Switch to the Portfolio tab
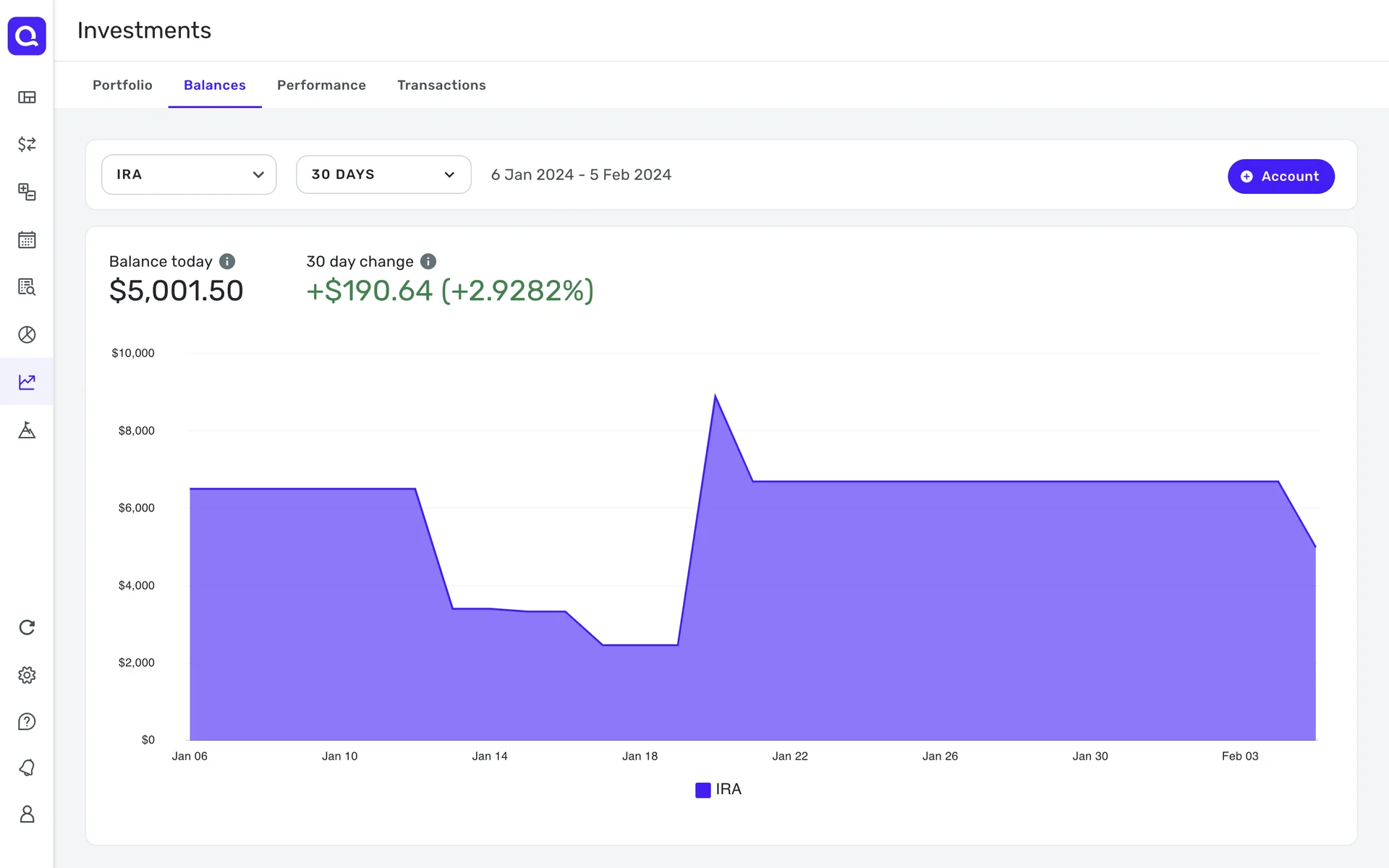The height and width of the screenshot is (868, 1389). 122,85
